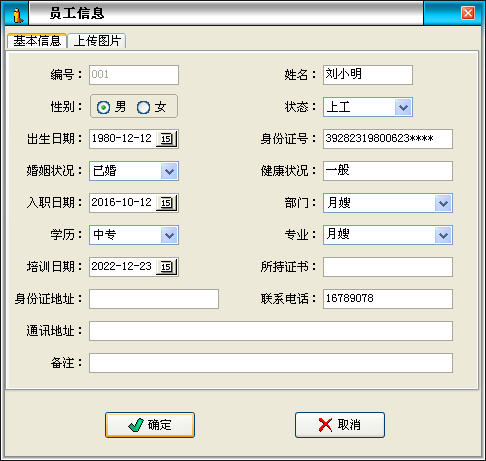486x461 pixels.
Task: Close the 员工信息 window
Action: coord(468,13)
